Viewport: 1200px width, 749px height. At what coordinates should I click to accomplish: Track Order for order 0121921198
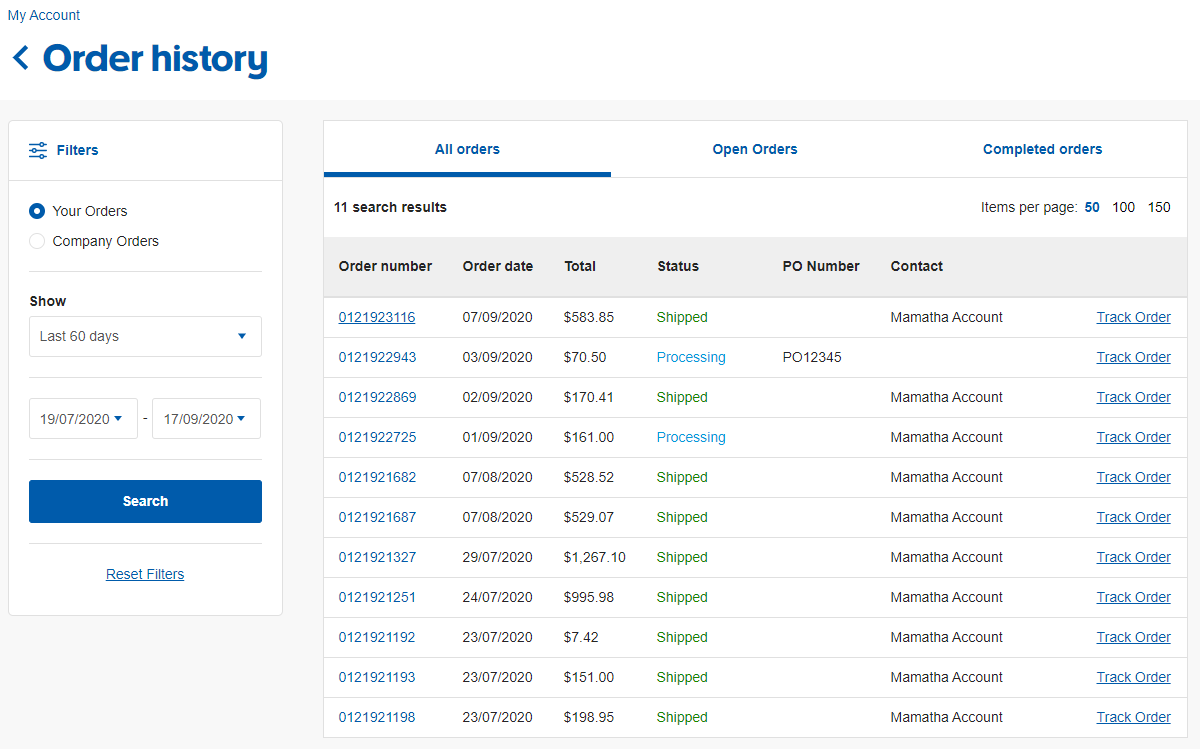pos(1133,717)
